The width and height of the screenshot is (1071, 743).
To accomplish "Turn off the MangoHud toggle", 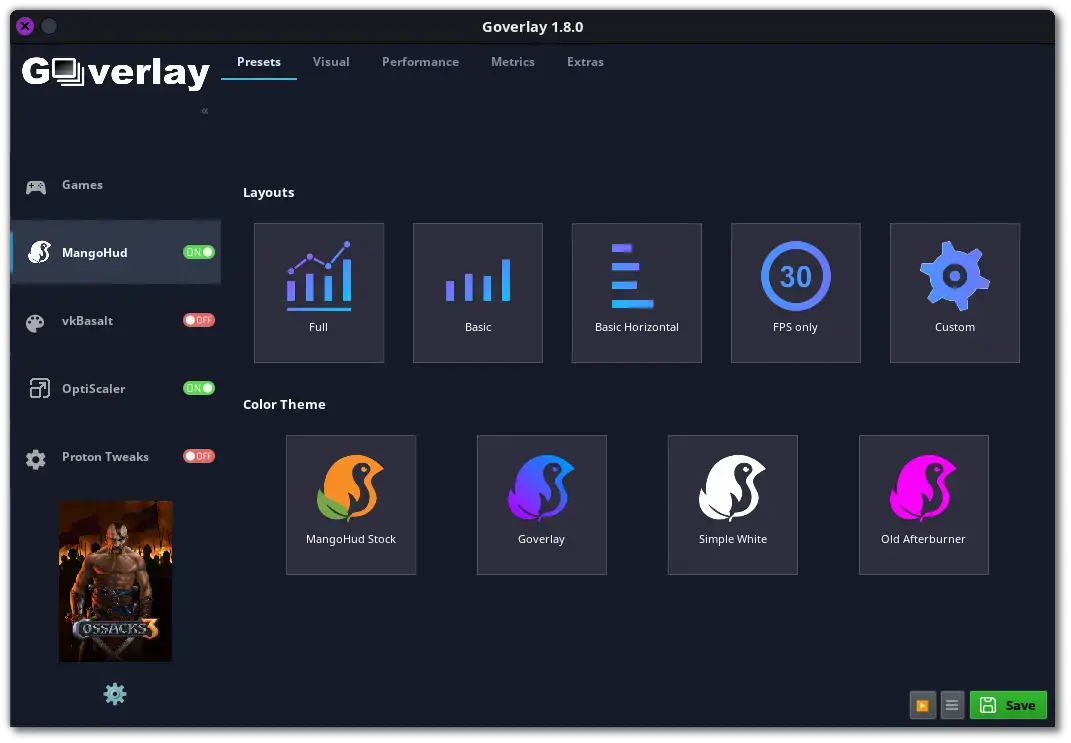I will pyautogui.click(x=199, y=252).
